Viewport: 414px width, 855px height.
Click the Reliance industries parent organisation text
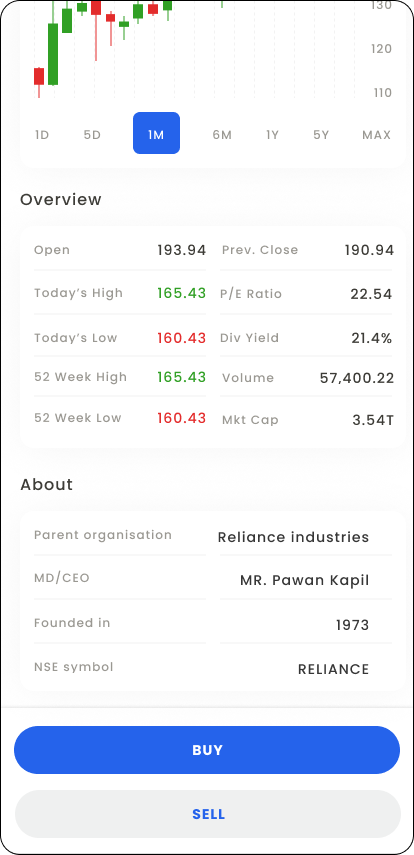(293, 537)
